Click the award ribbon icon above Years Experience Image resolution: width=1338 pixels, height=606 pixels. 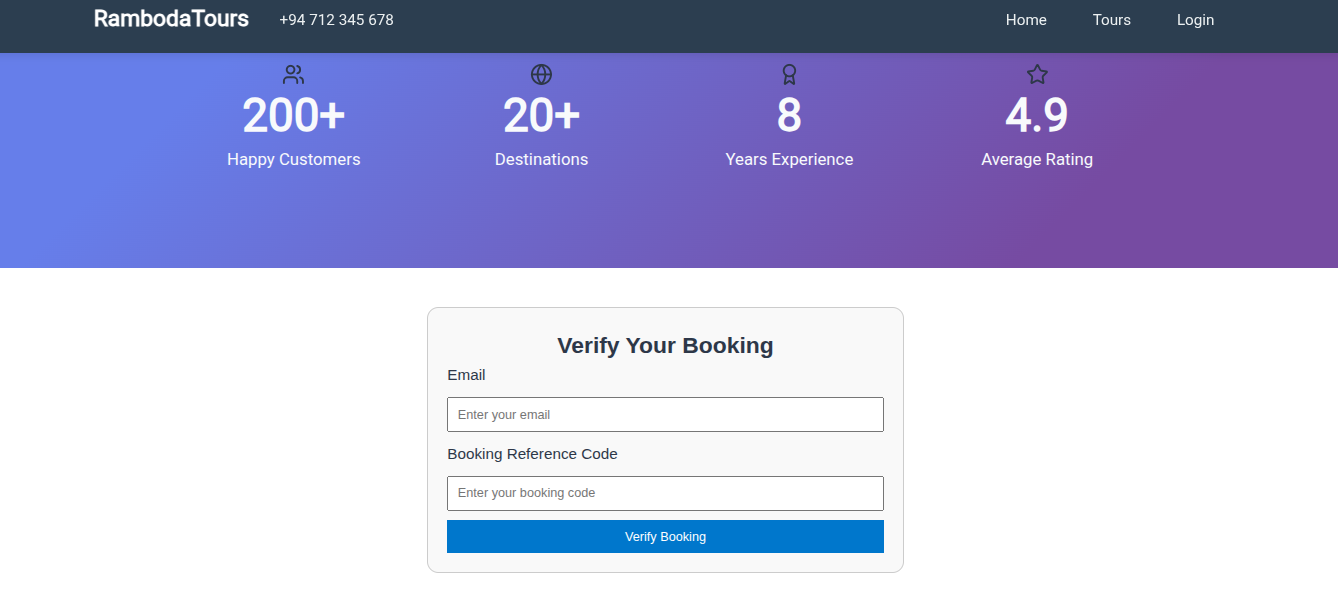click(x=789, y=75)
